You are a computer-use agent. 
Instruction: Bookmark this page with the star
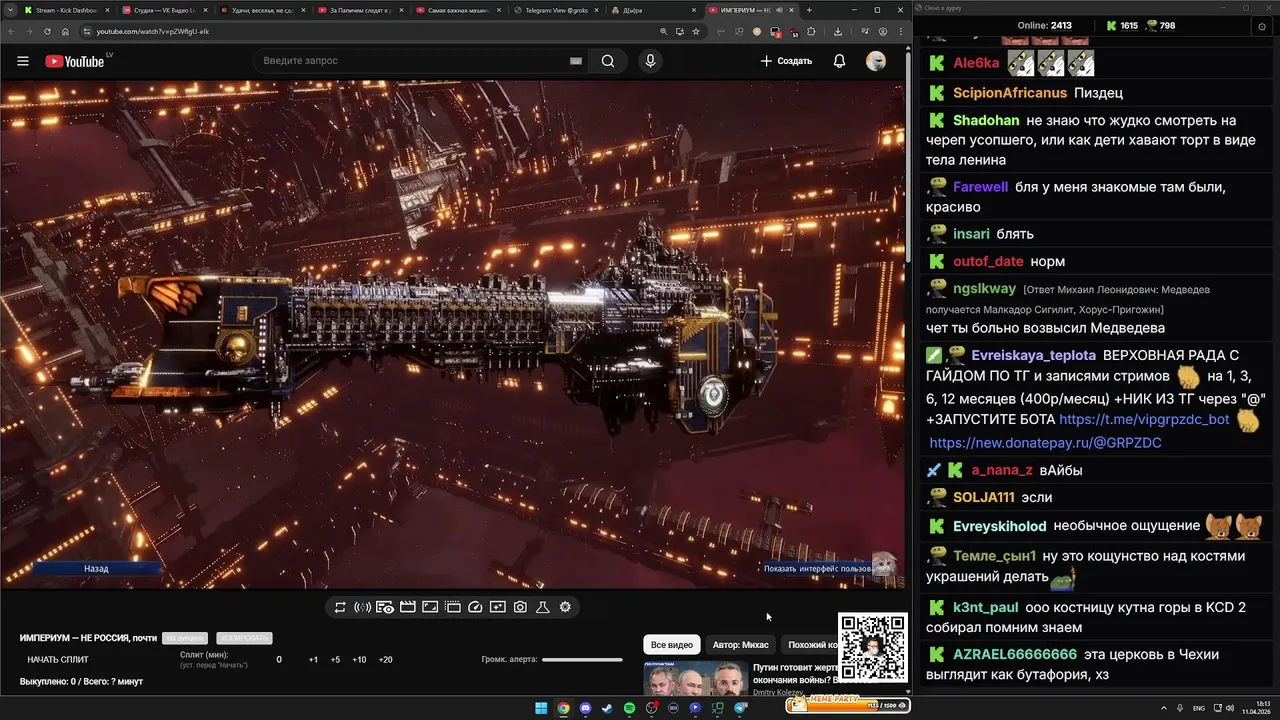click(x=696, y=31)
